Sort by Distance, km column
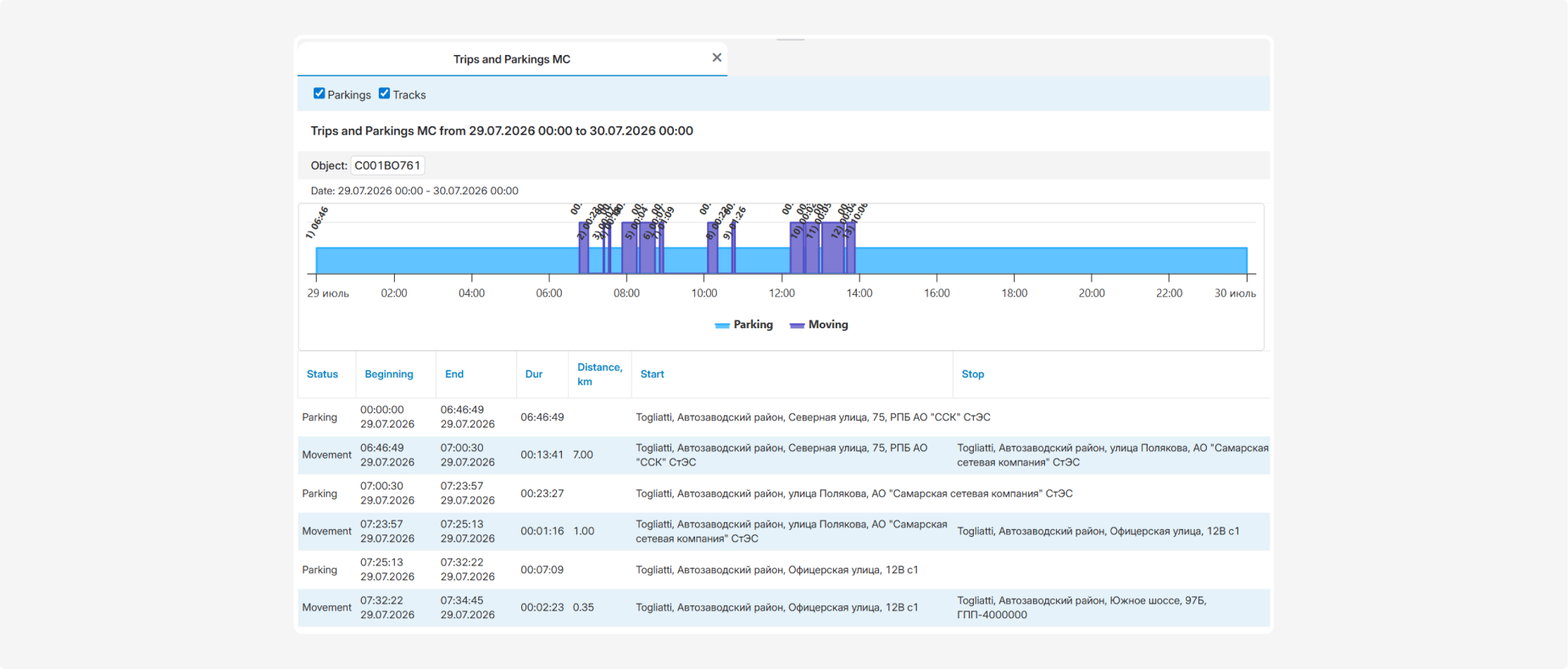1568x669 pixels. (x=599, y=374)
